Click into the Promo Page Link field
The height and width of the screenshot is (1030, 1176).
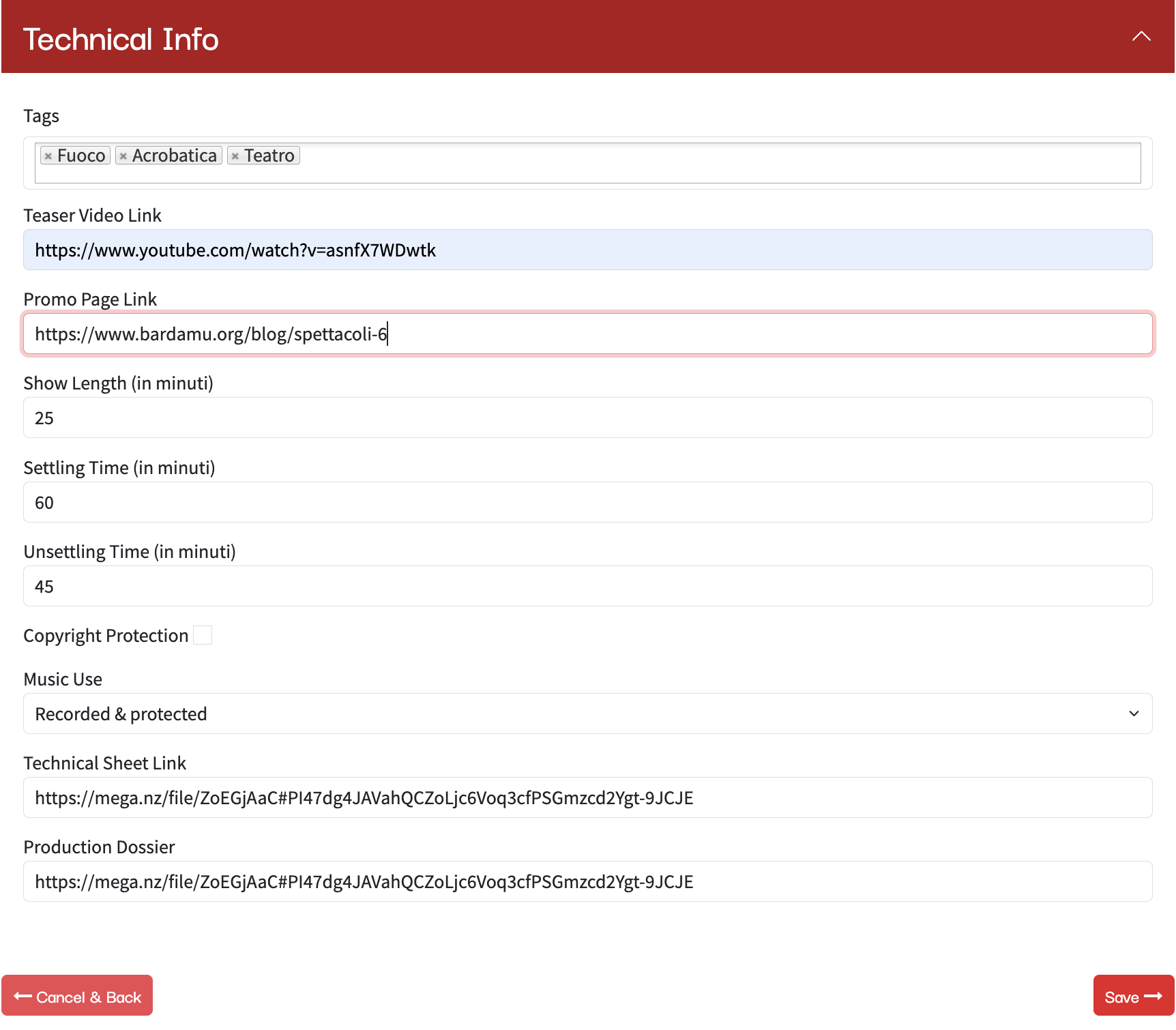(x=587, y=334)
